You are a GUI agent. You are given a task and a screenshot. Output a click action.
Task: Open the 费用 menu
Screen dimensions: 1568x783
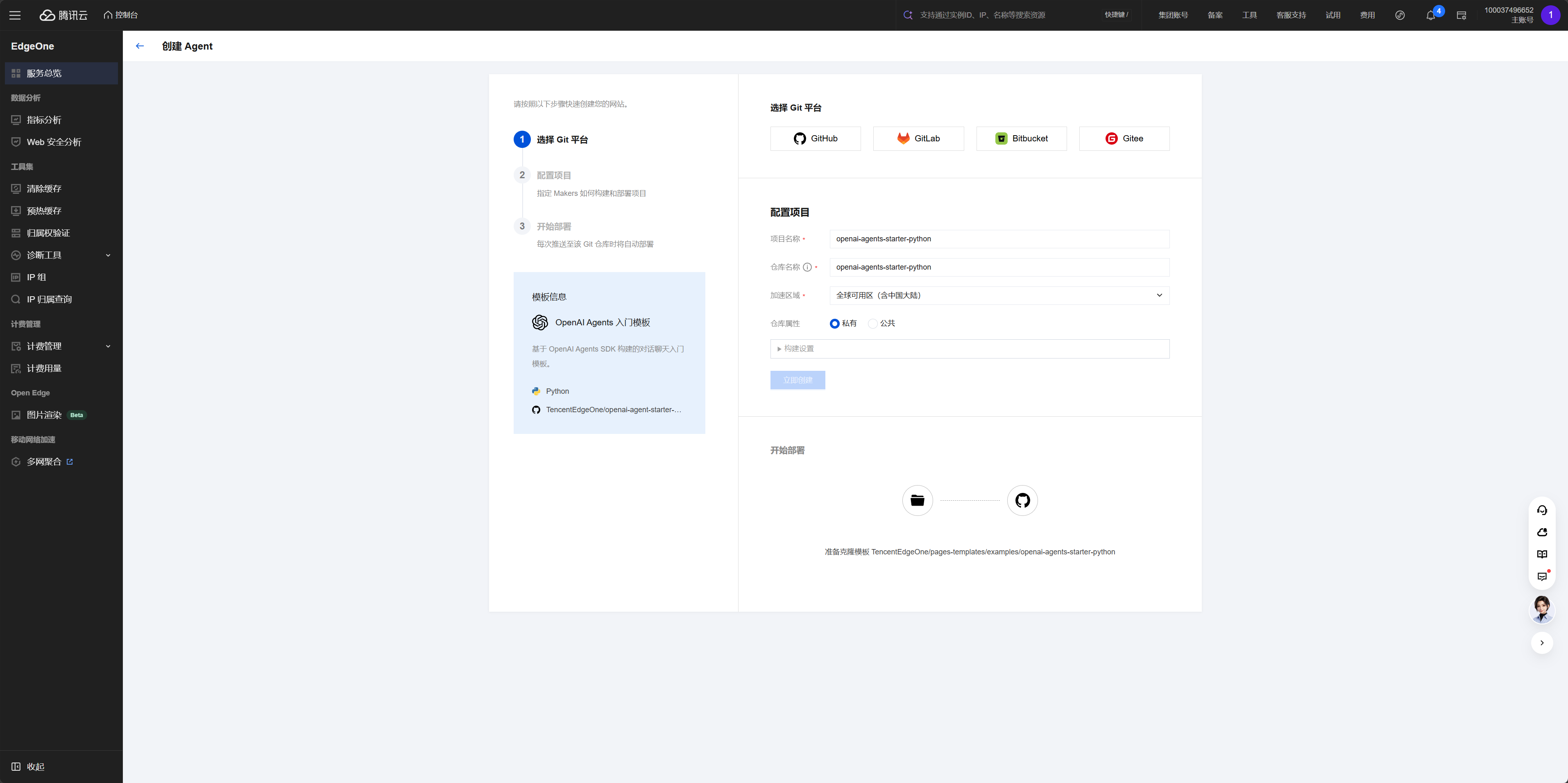tap(1367, 15)
